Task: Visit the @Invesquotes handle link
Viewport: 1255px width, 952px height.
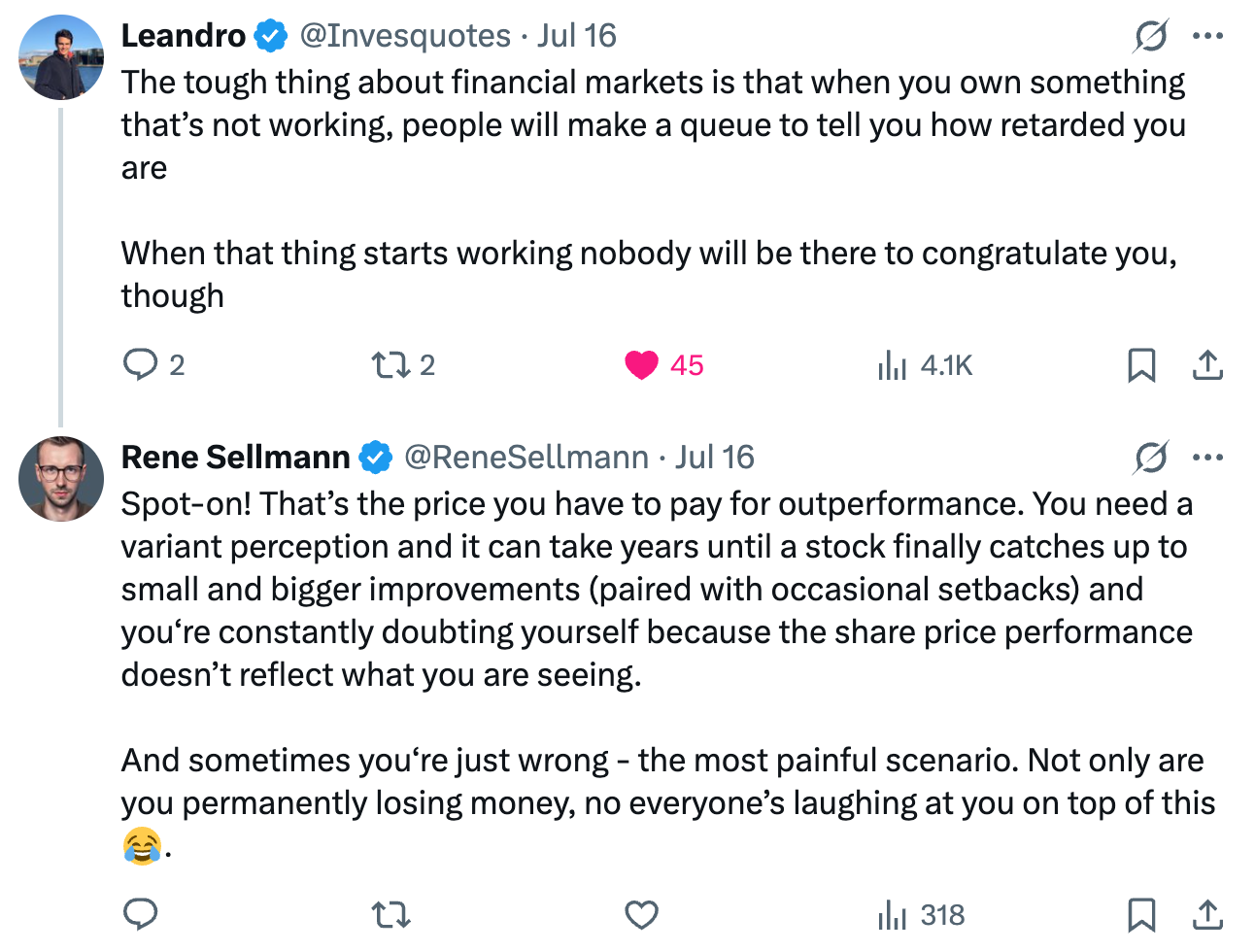Action: 405,36
